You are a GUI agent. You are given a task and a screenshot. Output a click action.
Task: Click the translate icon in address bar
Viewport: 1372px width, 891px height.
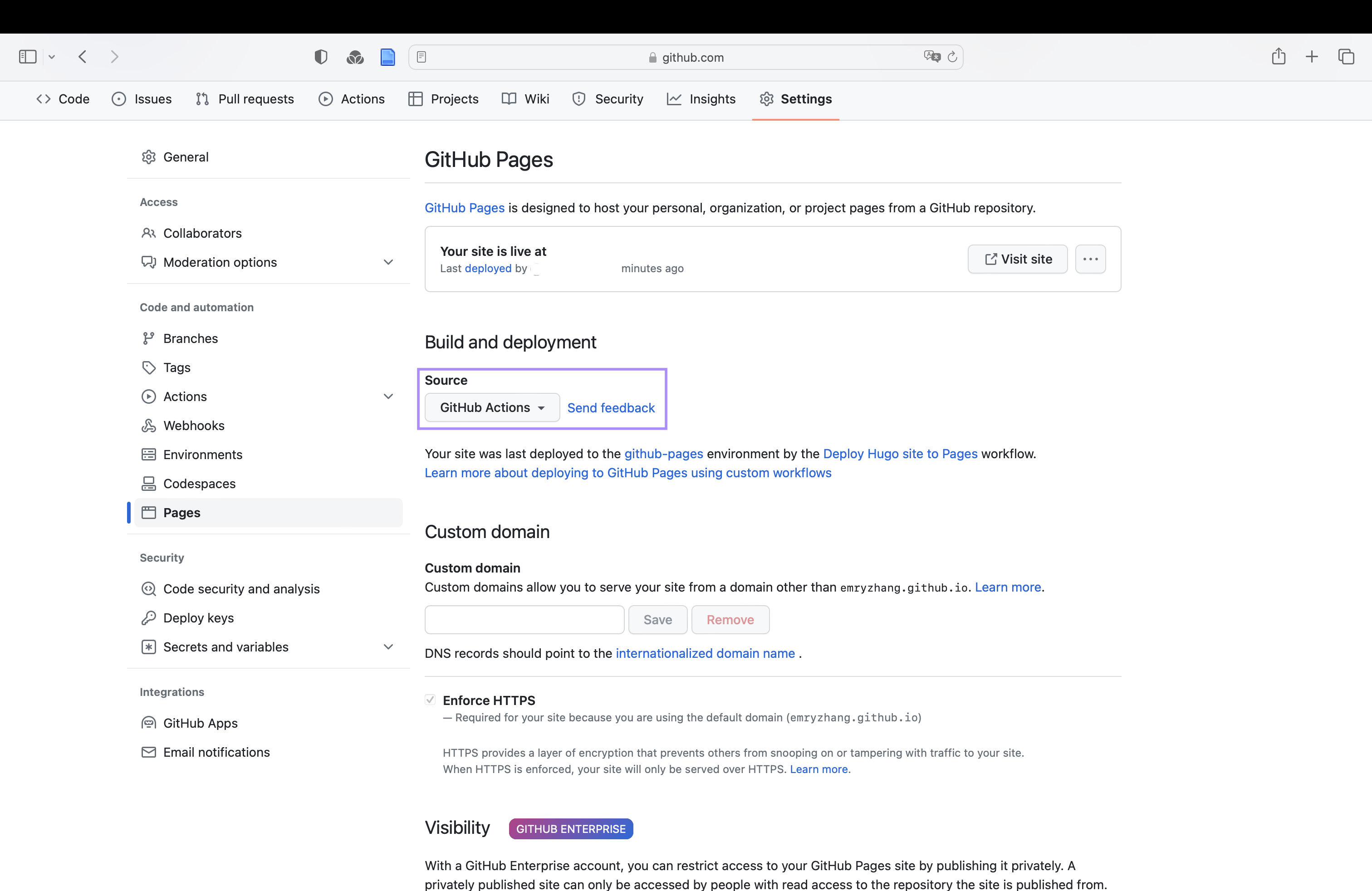(931, 56)
